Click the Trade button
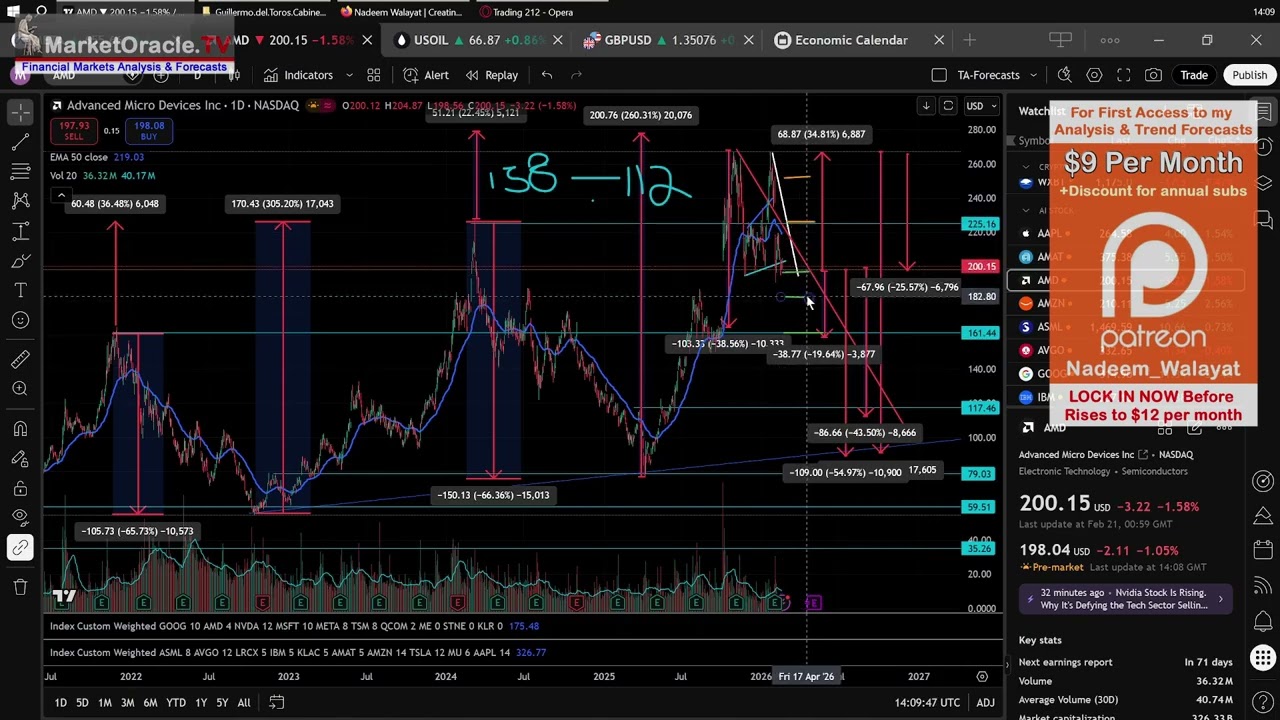The height and width of the screenshot is (720, 1280). tap(1194, 75)
